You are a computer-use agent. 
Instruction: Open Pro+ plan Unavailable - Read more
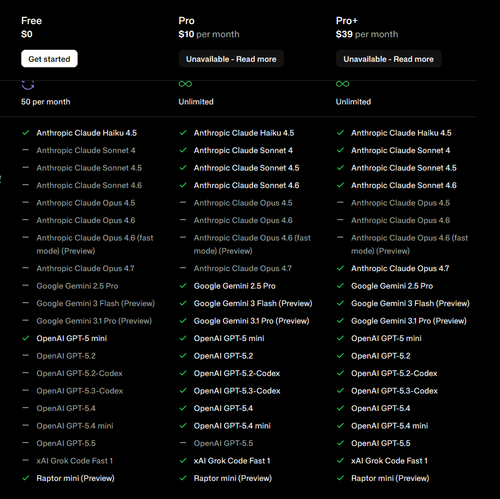tap(388, 59)
